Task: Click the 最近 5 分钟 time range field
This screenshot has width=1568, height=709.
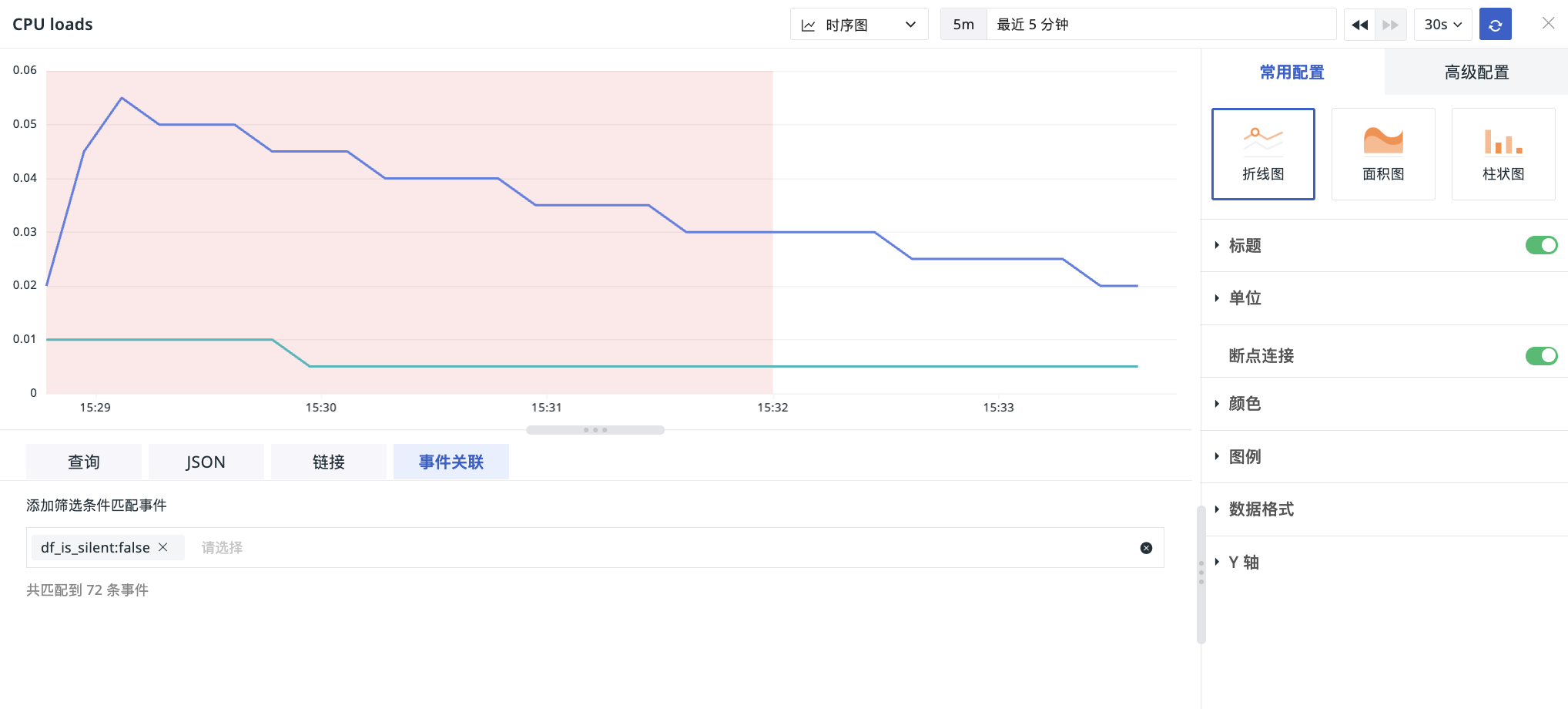Action: [x=1161, y=25]
